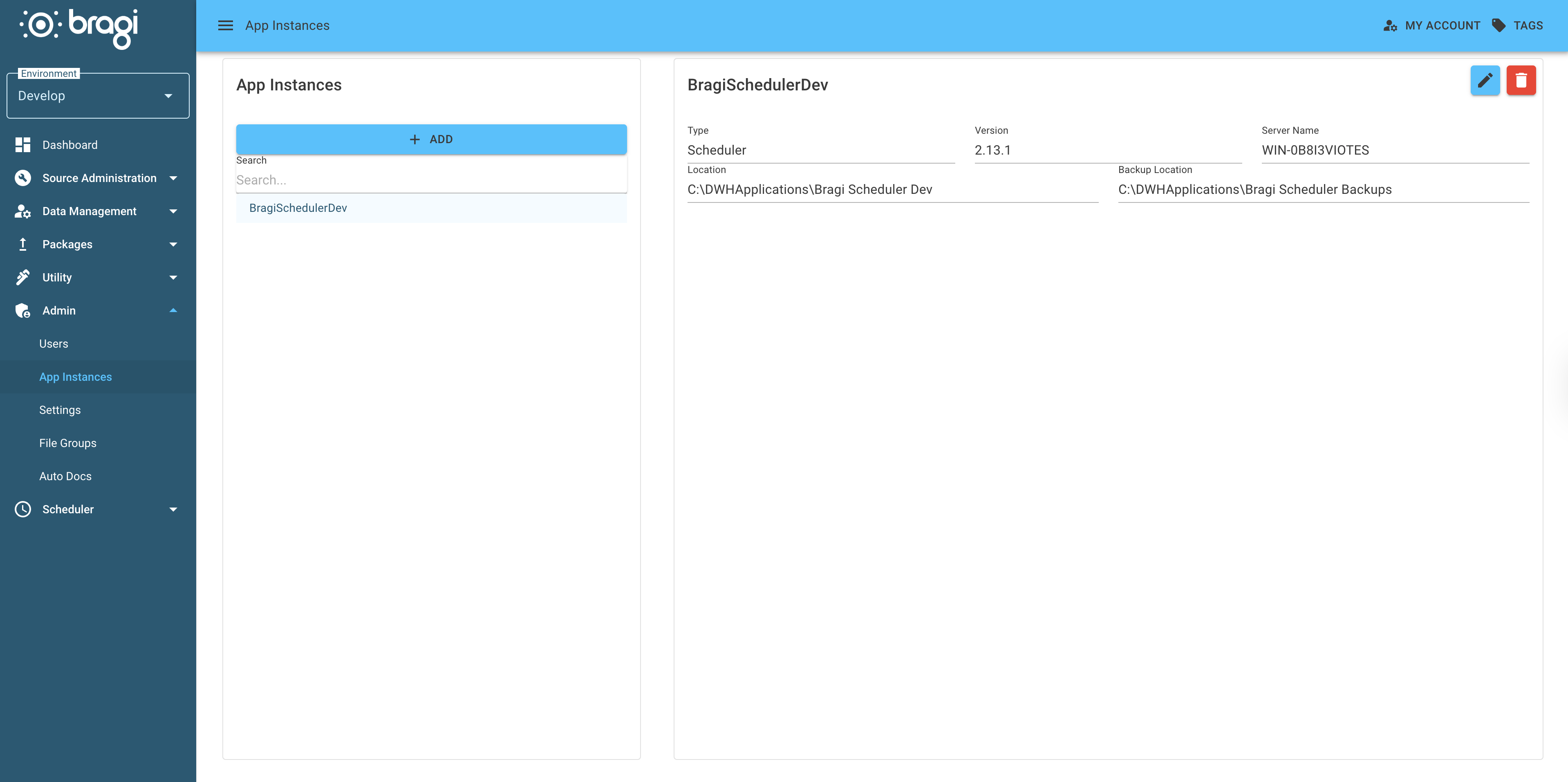Expand the Utility arrow
The image size is (1568, 782).
pyautogui.click(x=173, y=278)
